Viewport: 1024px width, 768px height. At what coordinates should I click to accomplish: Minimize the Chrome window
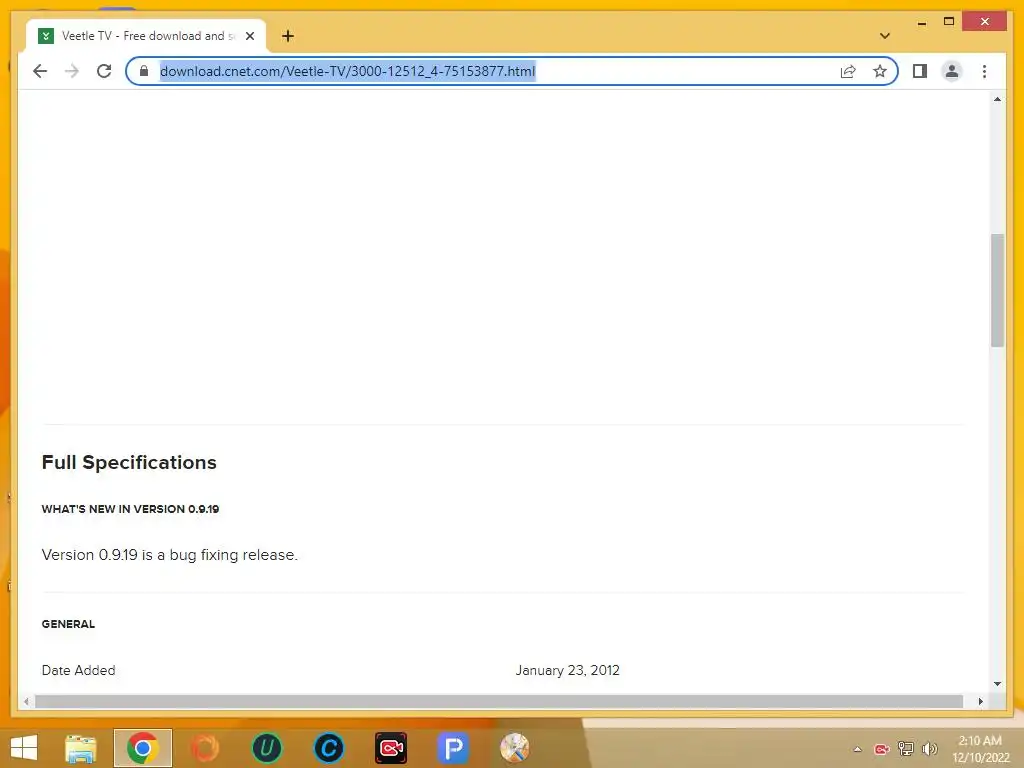coord(921,22)
